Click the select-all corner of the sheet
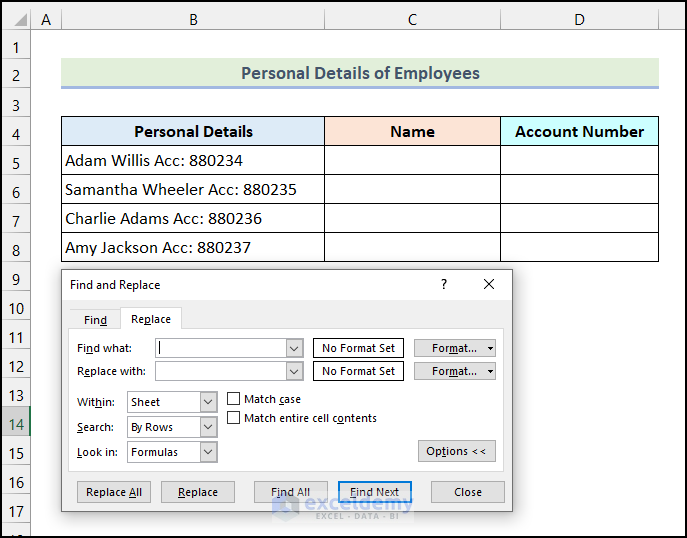 15,19
